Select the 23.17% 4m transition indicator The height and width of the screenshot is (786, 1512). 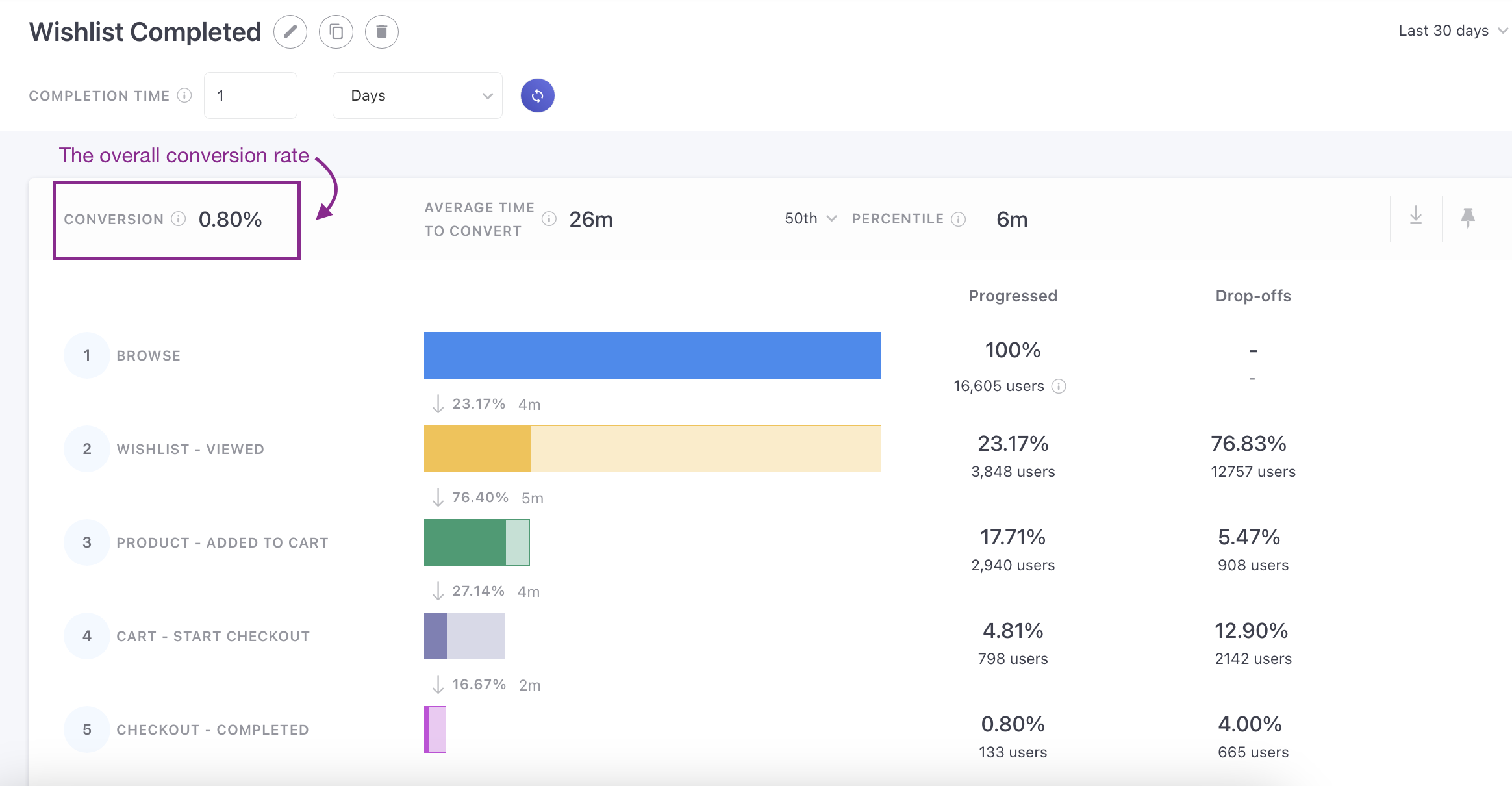[x=486, y=404]
